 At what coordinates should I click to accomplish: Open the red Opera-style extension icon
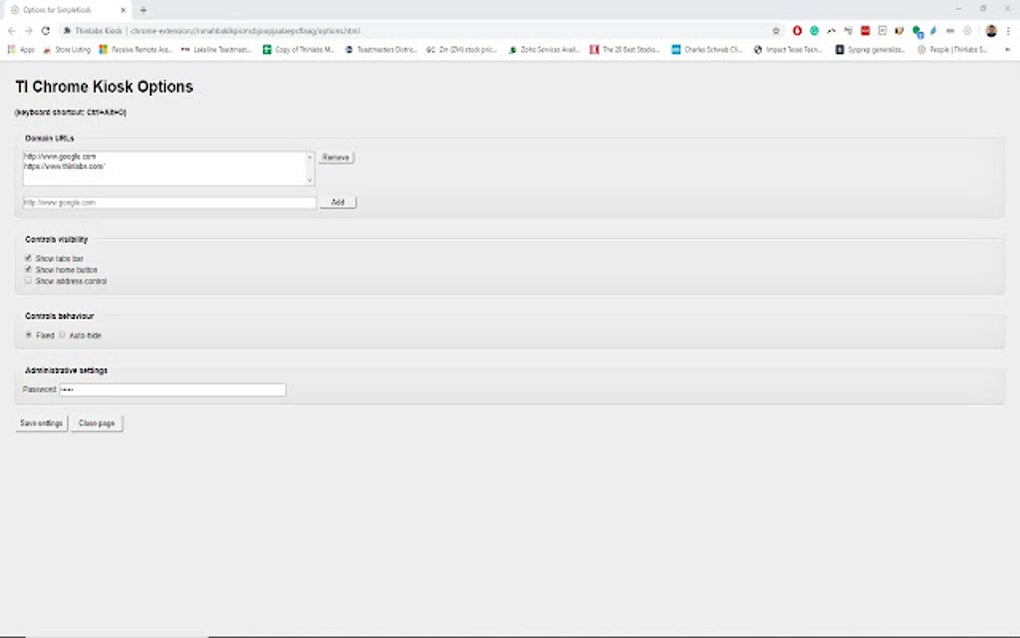[x=797, y=31]
